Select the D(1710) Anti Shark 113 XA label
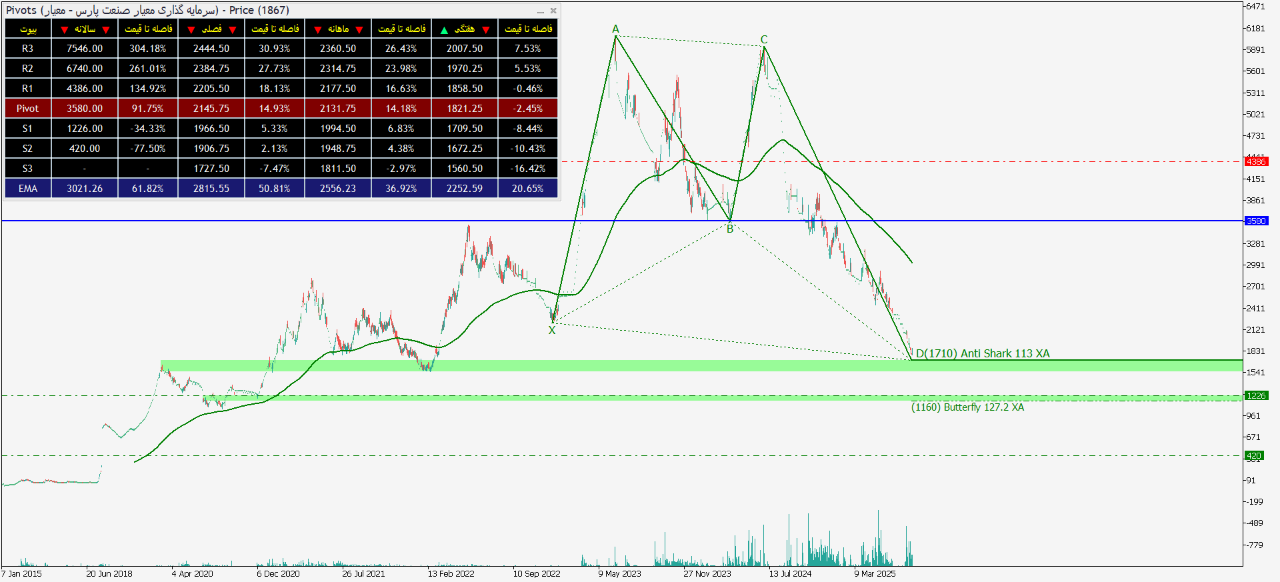Screen dimensions: 1280x582 pos(982,354)
